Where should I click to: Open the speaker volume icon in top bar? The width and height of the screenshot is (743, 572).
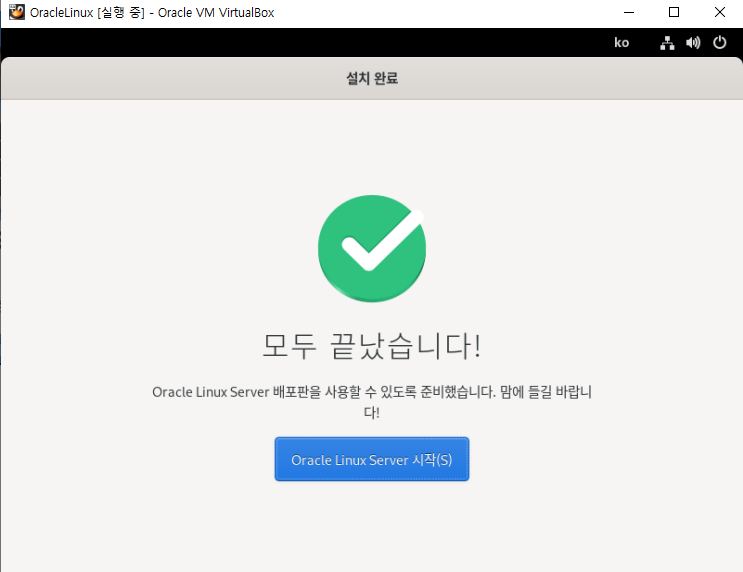coord(693,43)
